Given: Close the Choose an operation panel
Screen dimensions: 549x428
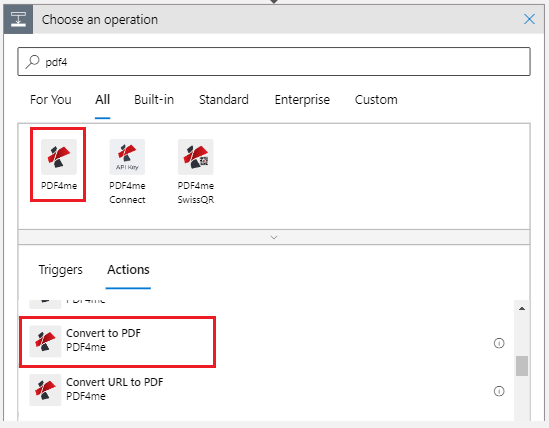Looking at the screenshot, I should pos(529,19).
